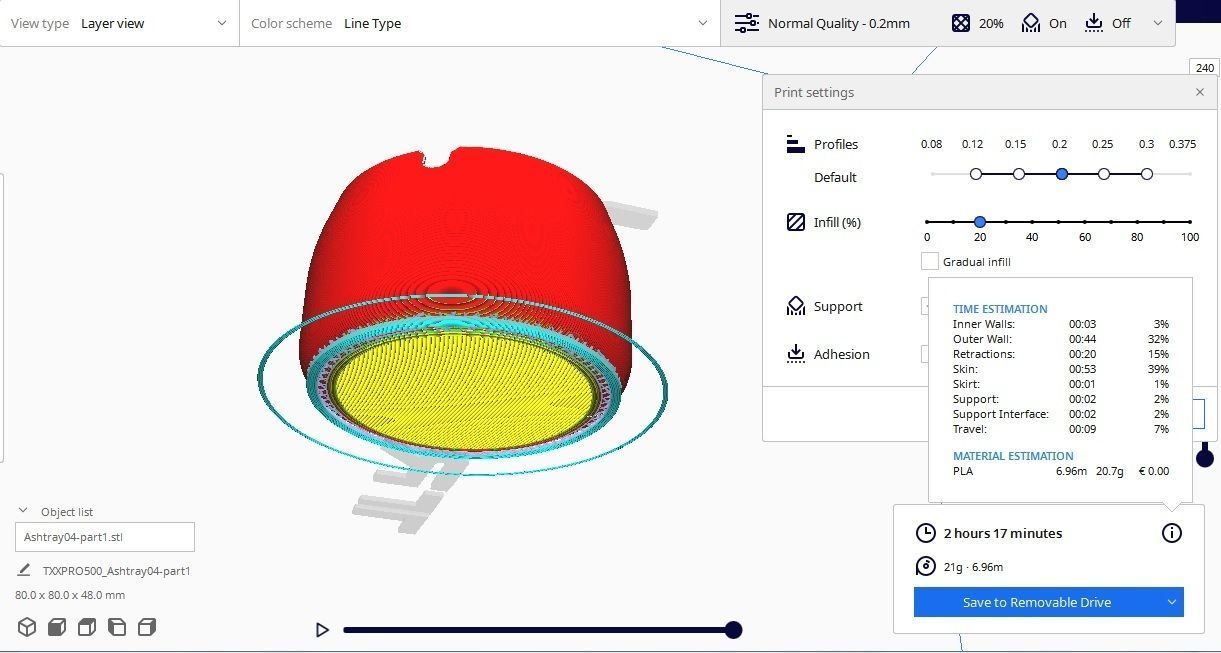Click Save to Removable Drive button
This screenshot has width=1221, height=653.
coord(1036,602)
